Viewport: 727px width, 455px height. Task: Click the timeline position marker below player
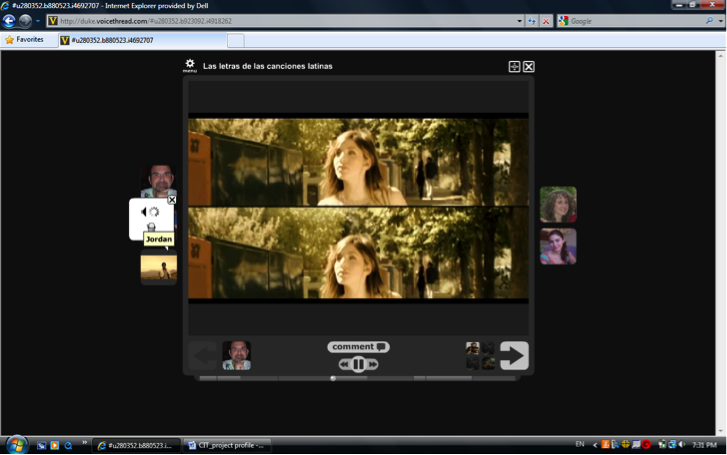[x=333, y=378]
